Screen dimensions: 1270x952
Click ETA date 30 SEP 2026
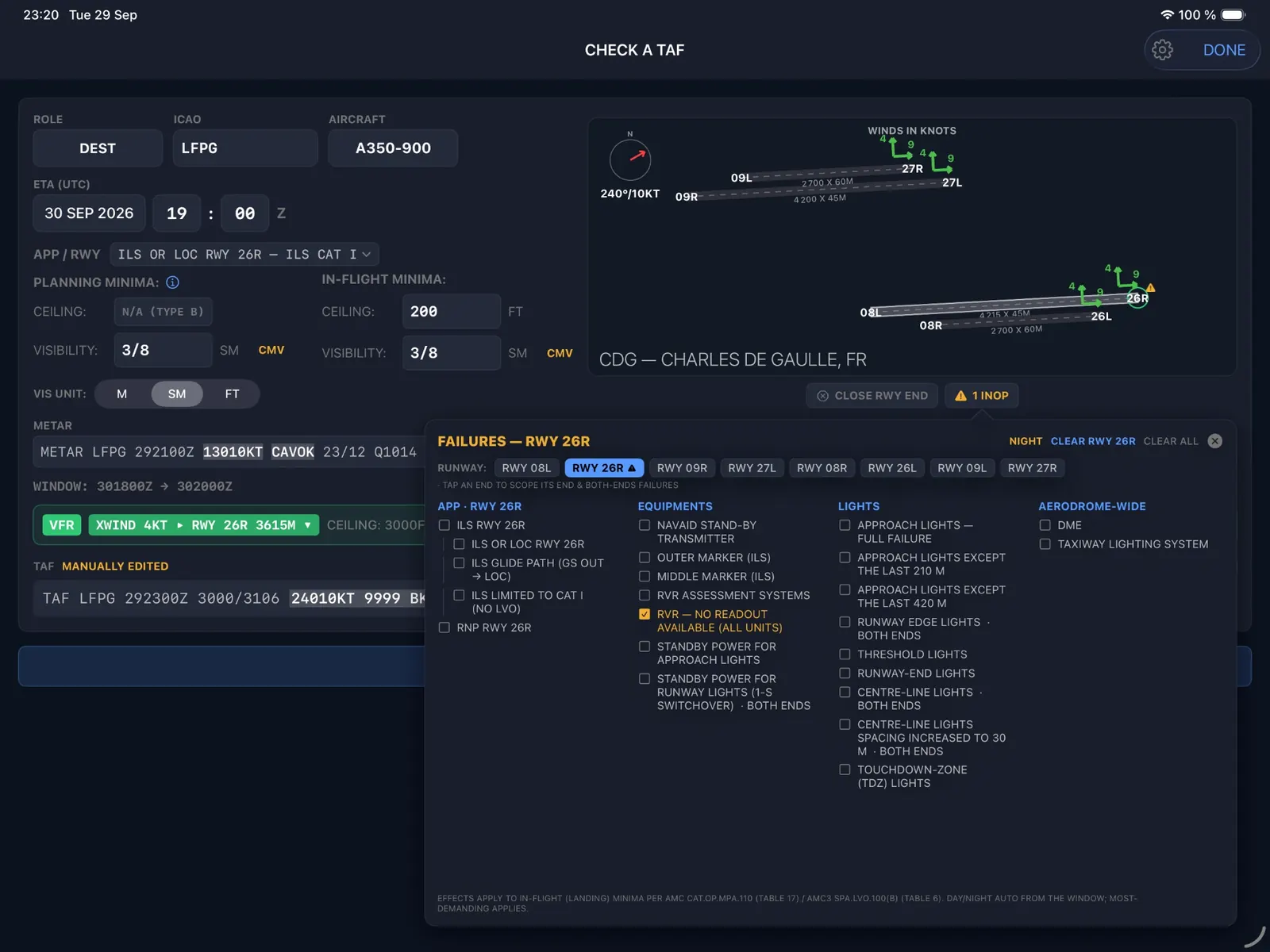point(89,213)
